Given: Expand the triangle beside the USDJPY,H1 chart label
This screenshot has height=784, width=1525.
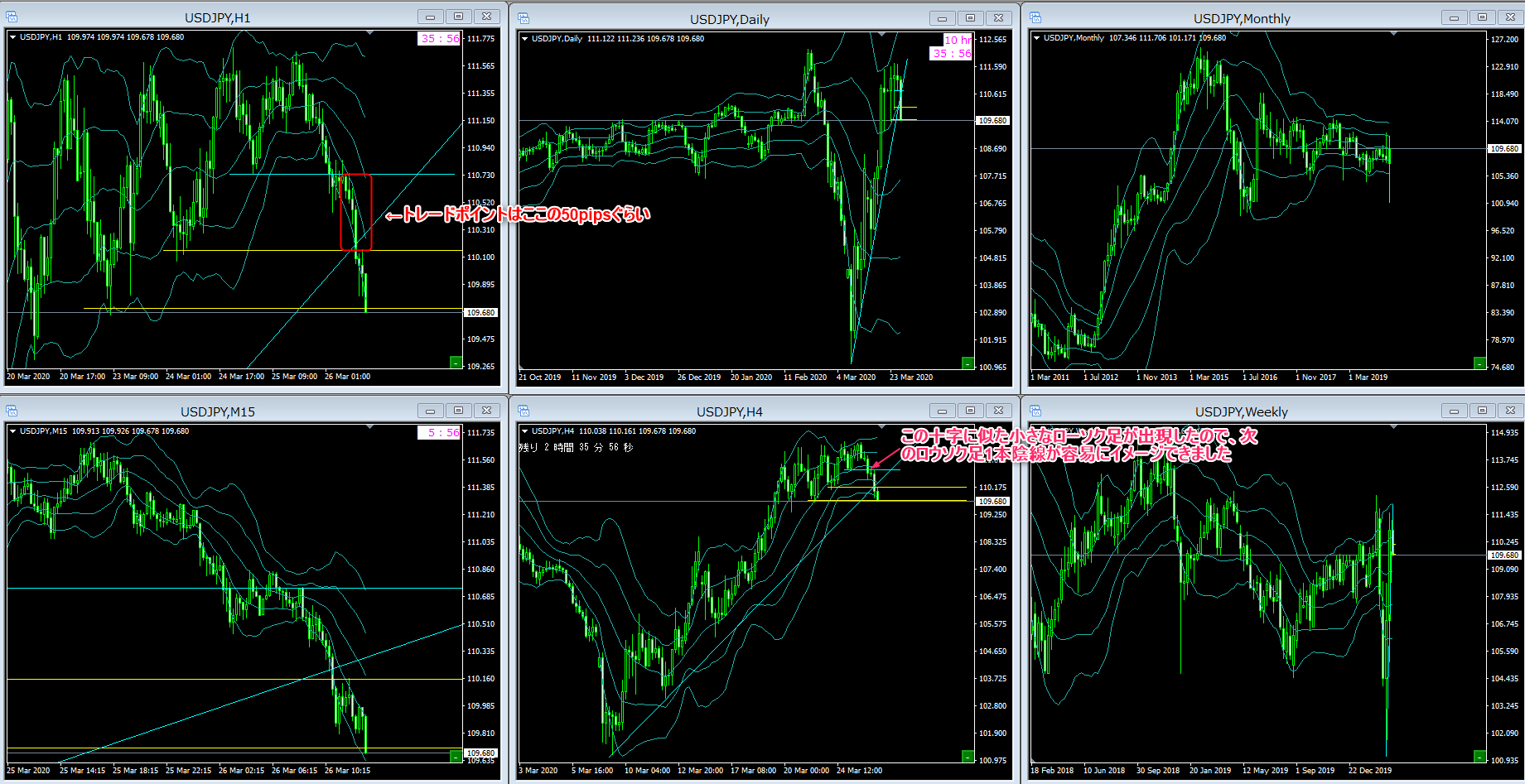Looking at the screenshot, I should [13, 37].
